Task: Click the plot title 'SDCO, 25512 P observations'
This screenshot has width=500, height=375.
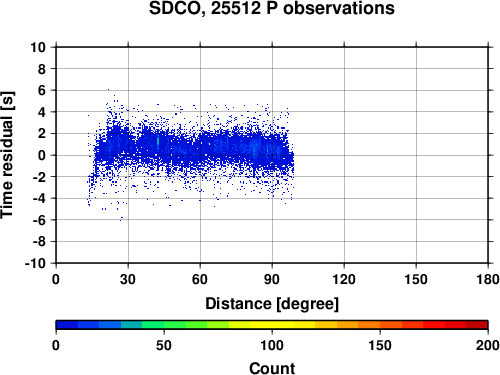Action: (272, 8)
